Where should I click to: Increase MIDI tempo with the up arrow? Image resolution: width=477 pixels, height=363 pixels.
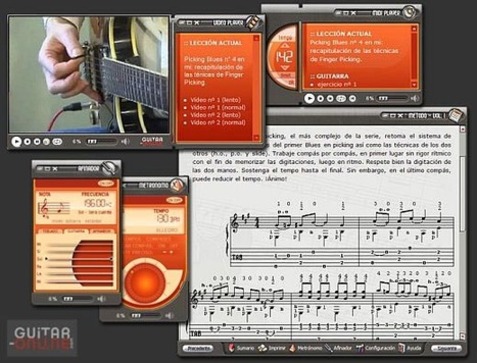tap(286, 46)
